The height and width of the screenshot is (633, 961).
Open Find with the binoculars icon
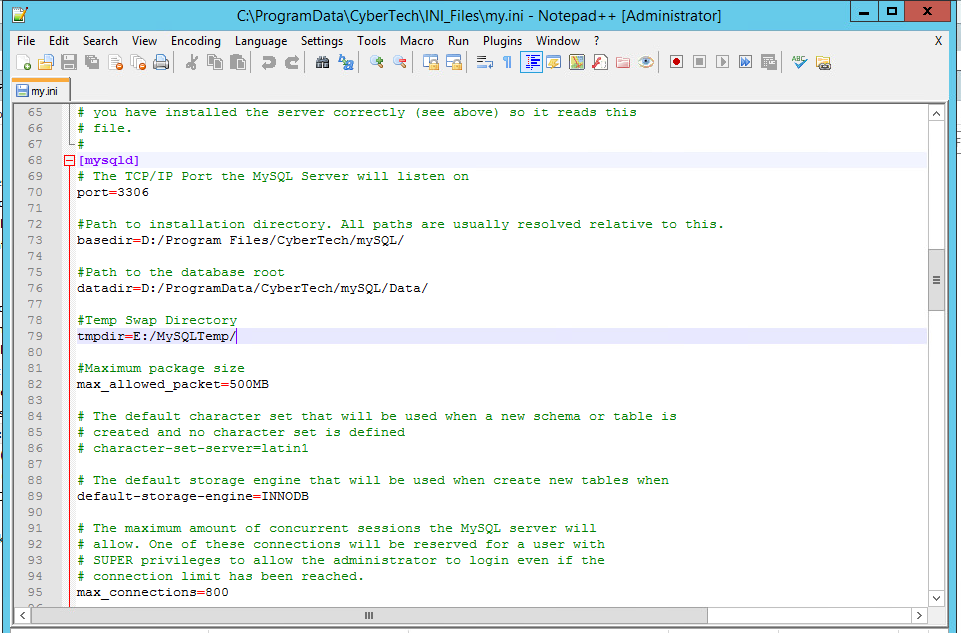(x=322, y=62)
